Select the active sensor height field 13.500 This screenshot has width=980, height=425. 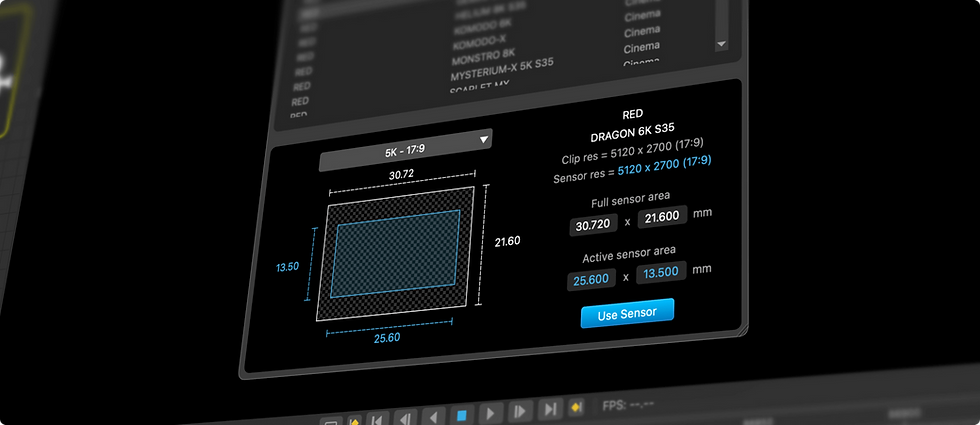tap(661, 272)
